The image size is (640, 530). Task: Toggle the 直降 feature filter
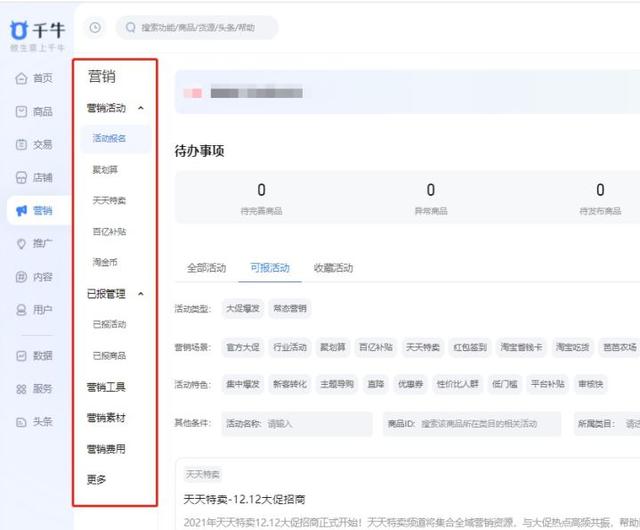tap(376, 384)
